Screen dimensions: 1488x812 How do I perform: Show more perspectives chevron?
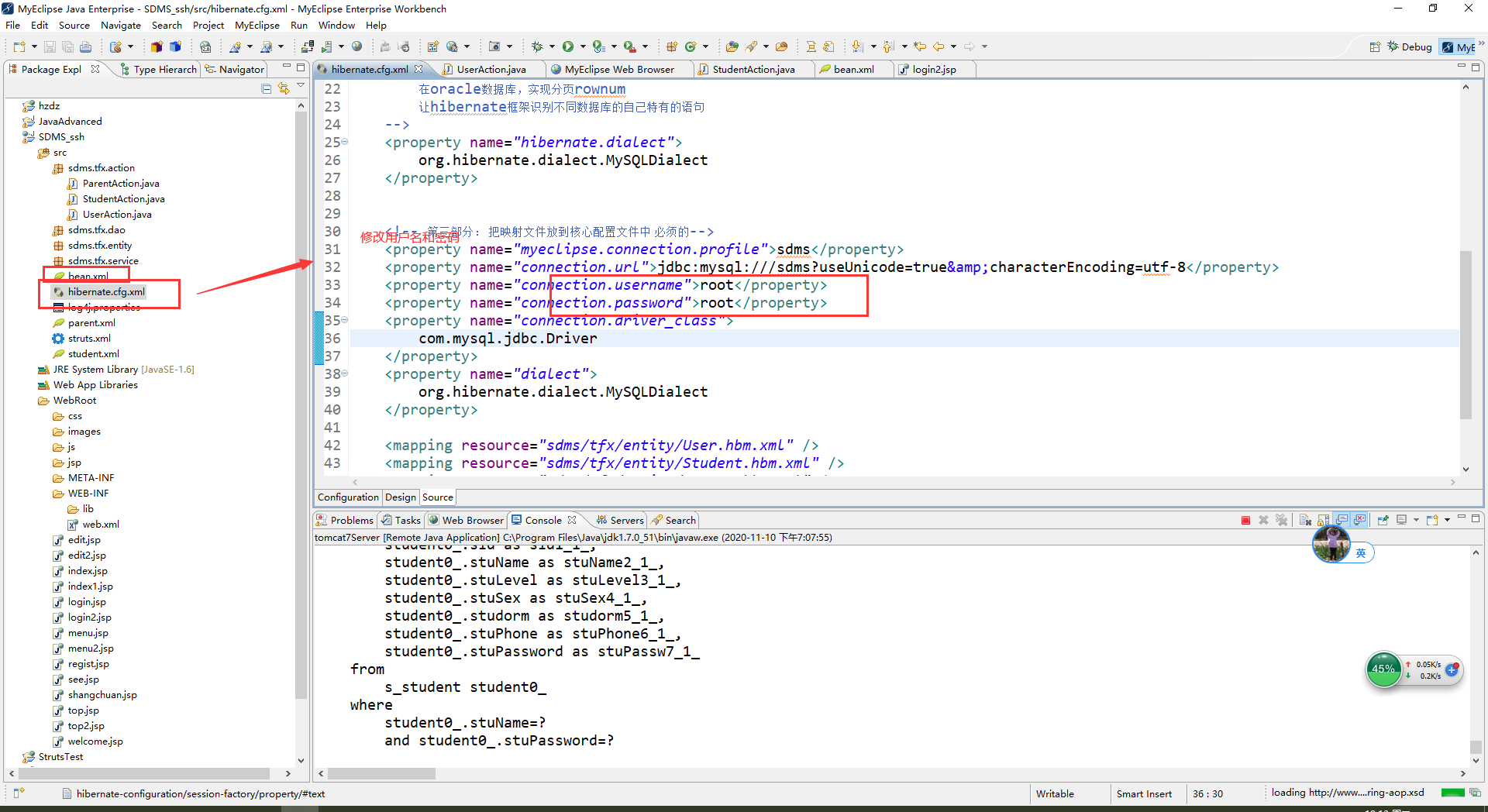point(1482,44)
